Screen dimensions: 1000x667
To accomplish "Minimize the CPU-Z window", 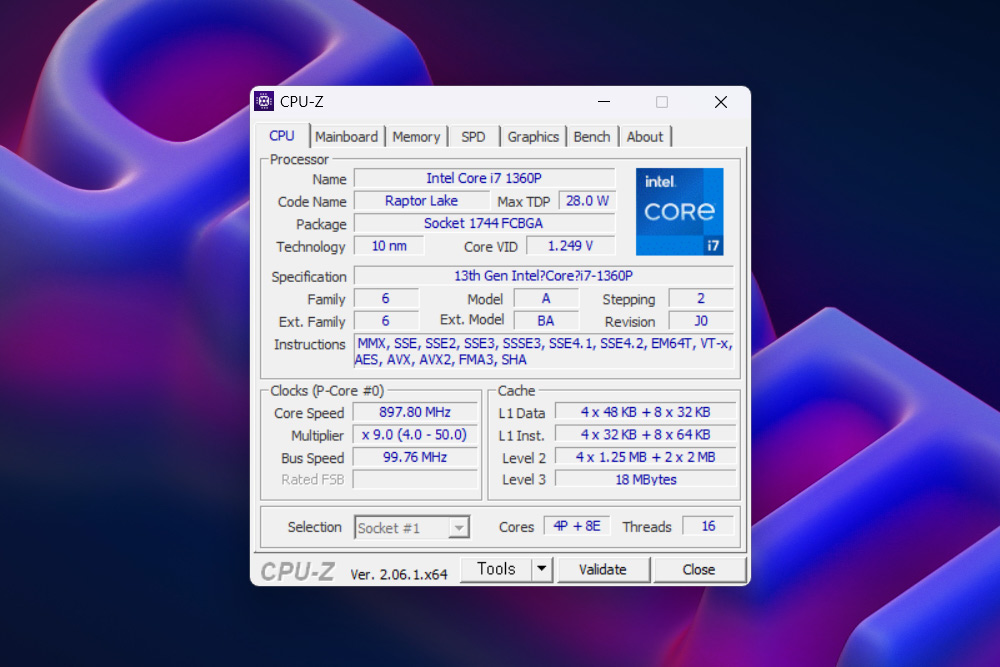I will [604, 102].
